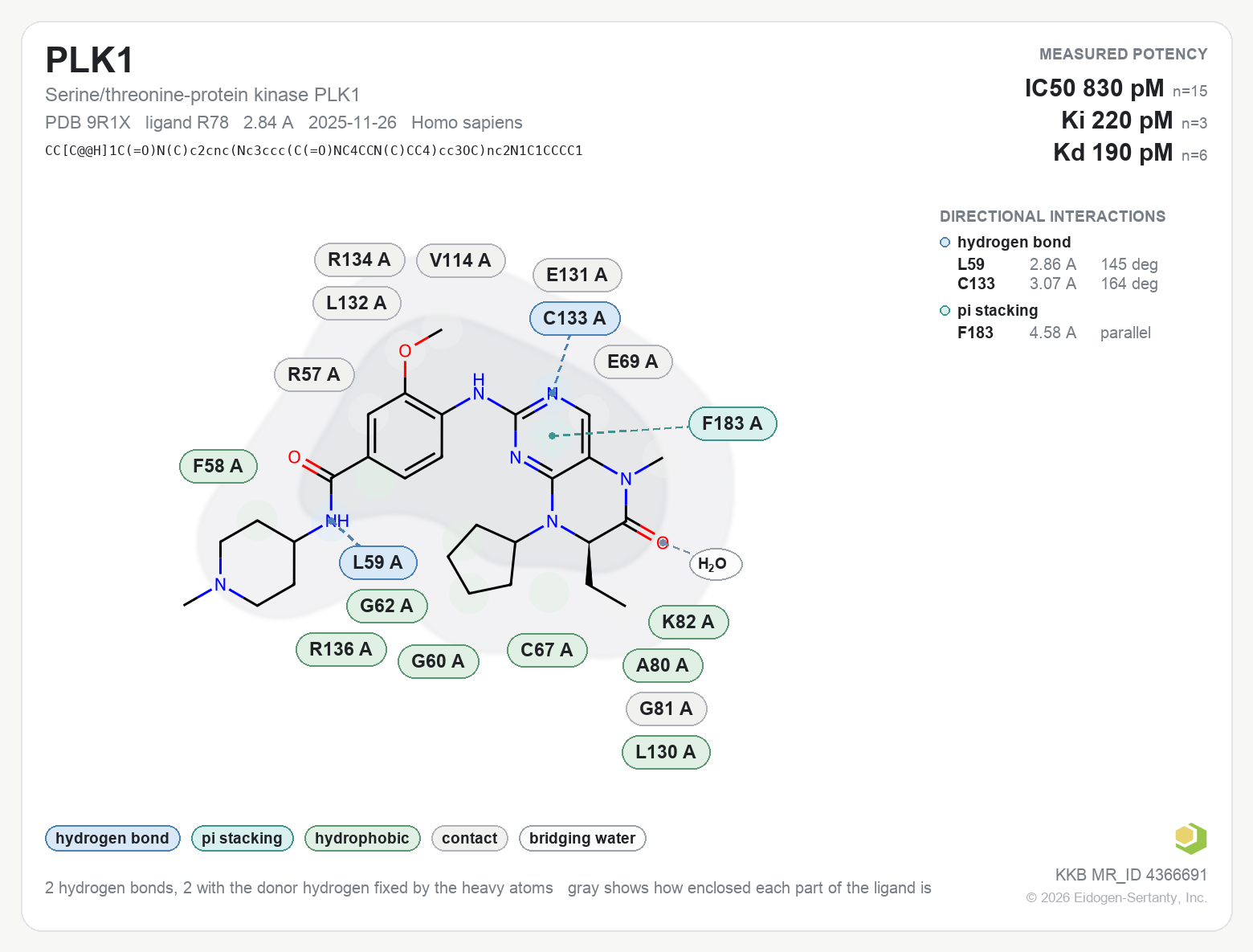The width and height of the screenshot is (1253, 952).
Task: Click the C133 3.07 A interaction row
Action: (1058, 284)
